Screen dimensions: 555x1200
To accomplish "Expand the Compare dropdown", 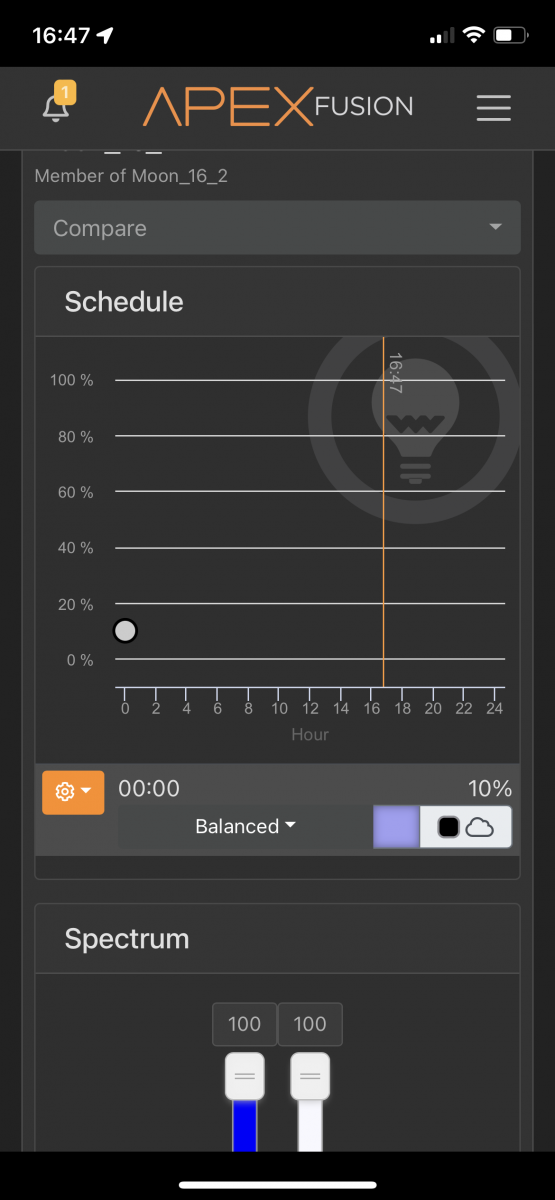I will [277, 228].
